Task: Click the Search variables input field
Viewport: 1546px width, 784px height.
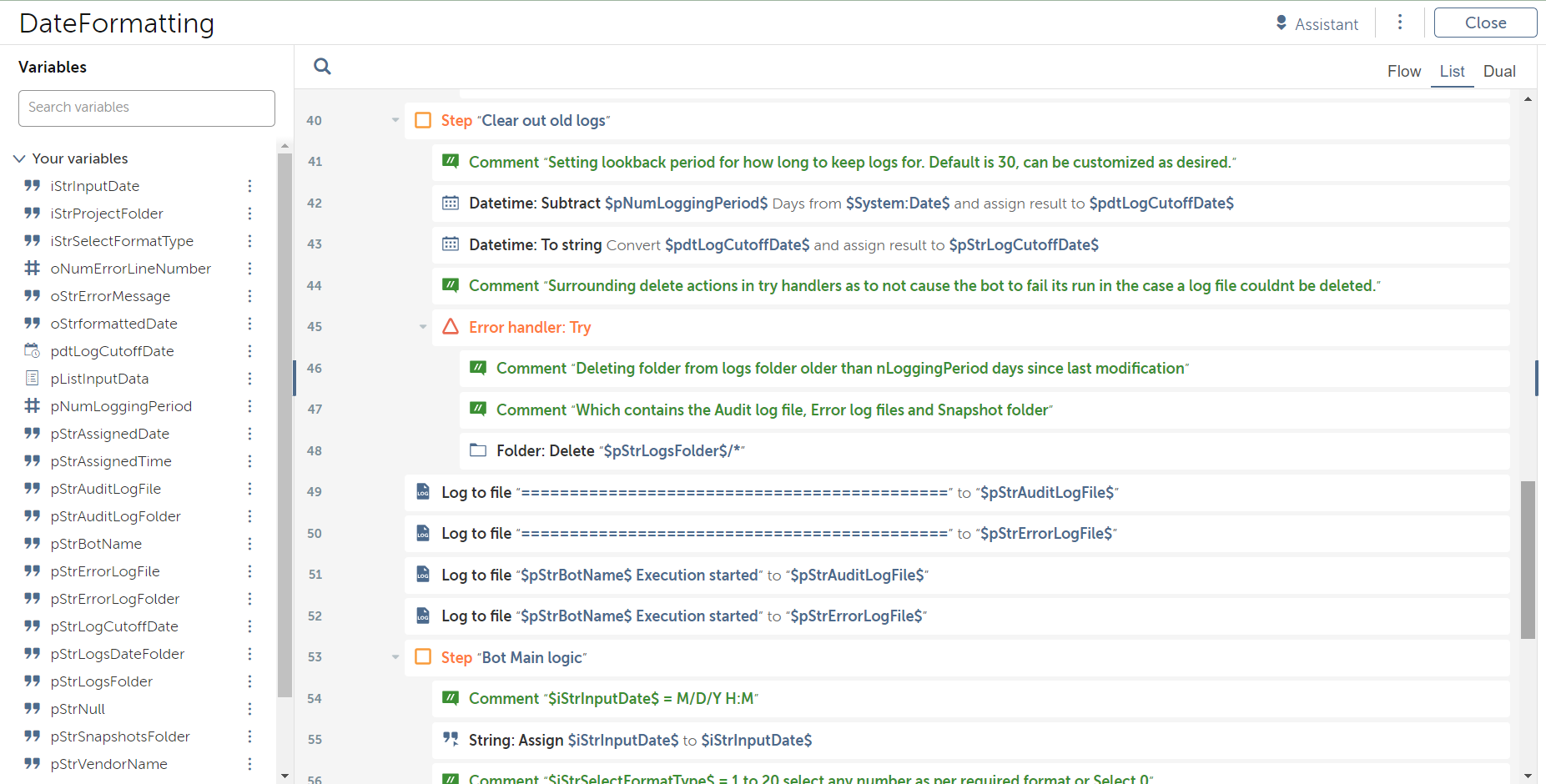Action: coord(147,108)
